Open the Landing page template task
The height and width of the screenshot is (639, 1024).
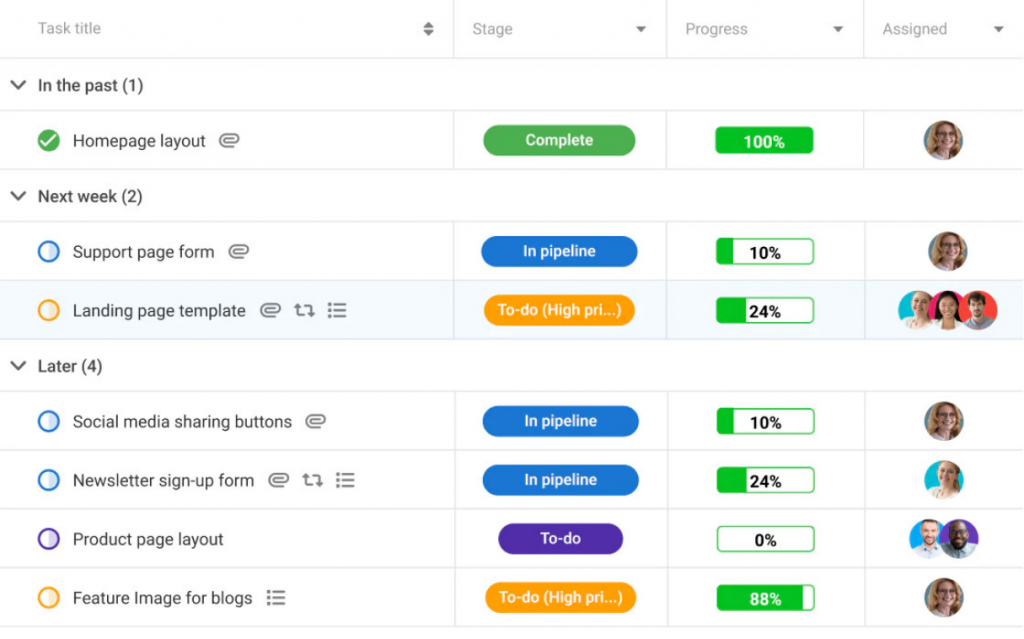pyautogui.click(x=159, y=310)
